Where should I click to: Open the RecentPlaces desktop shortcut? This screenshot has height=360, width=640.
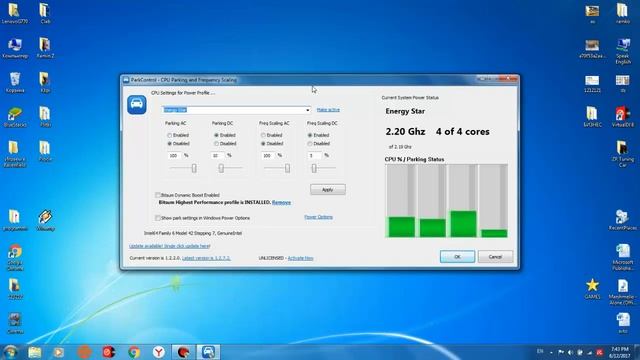(623, 220)
